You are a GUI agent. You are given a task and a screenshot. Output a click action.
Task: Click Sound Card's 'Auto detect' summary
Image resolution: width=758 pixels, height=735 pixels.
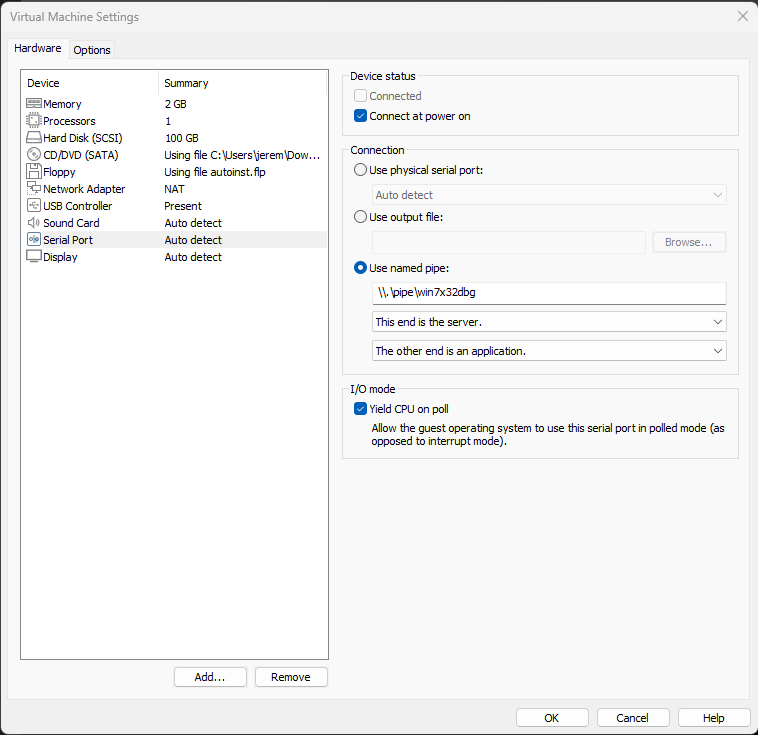[x=193, y=223]
